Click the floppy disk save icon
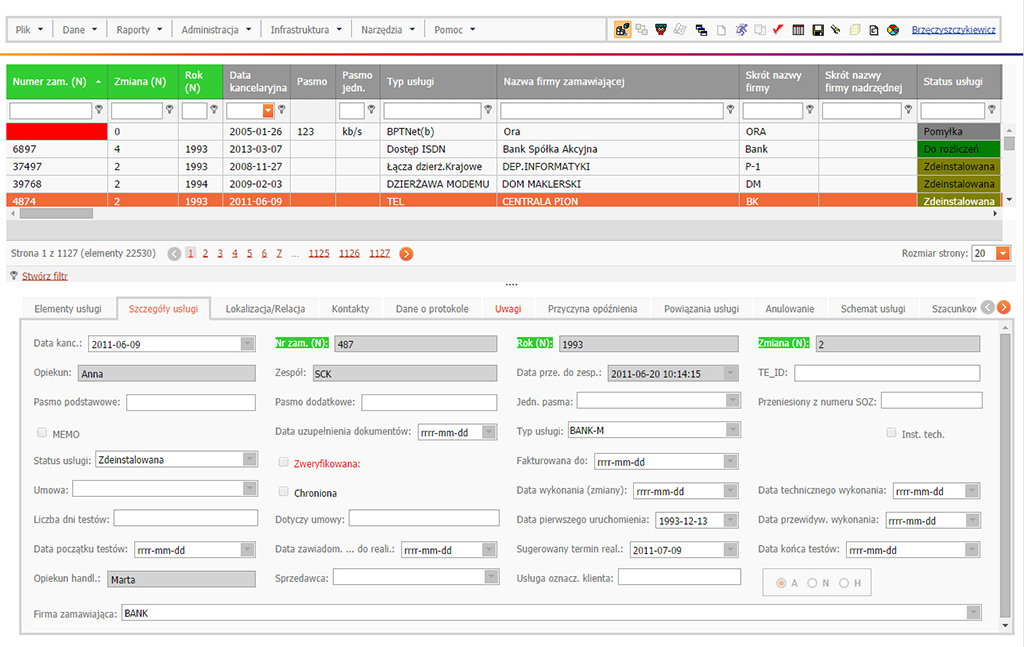Screen dimensions: 1024x647 [x=817, y=30]
